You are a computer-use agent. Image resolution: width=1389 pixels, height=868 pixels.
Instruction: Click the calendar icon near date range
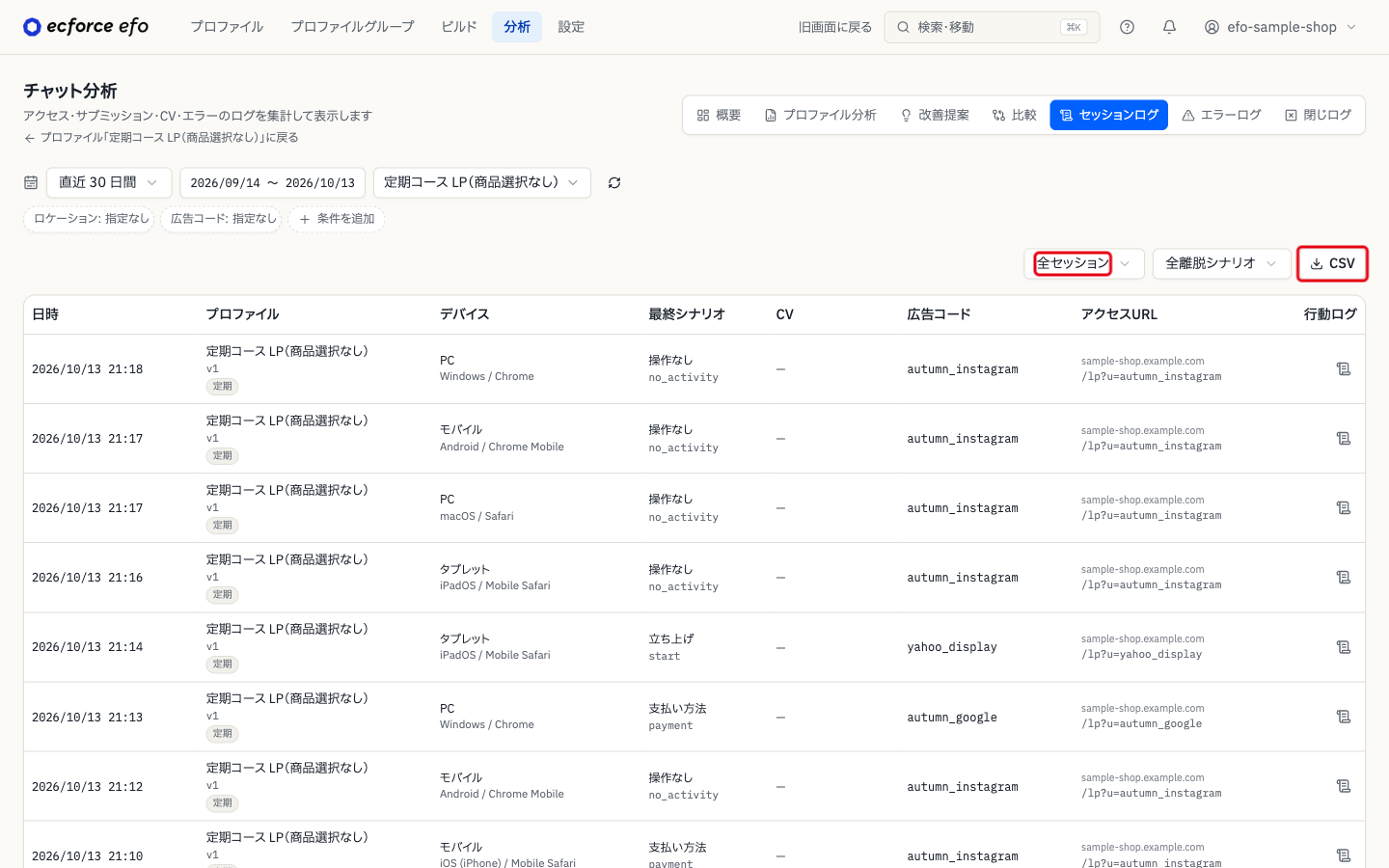[31, 182]
